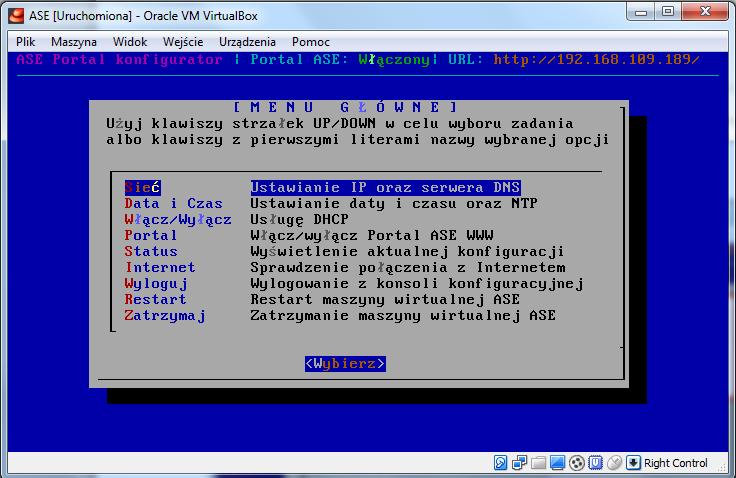Open the Plik menu

pos(25,42)
